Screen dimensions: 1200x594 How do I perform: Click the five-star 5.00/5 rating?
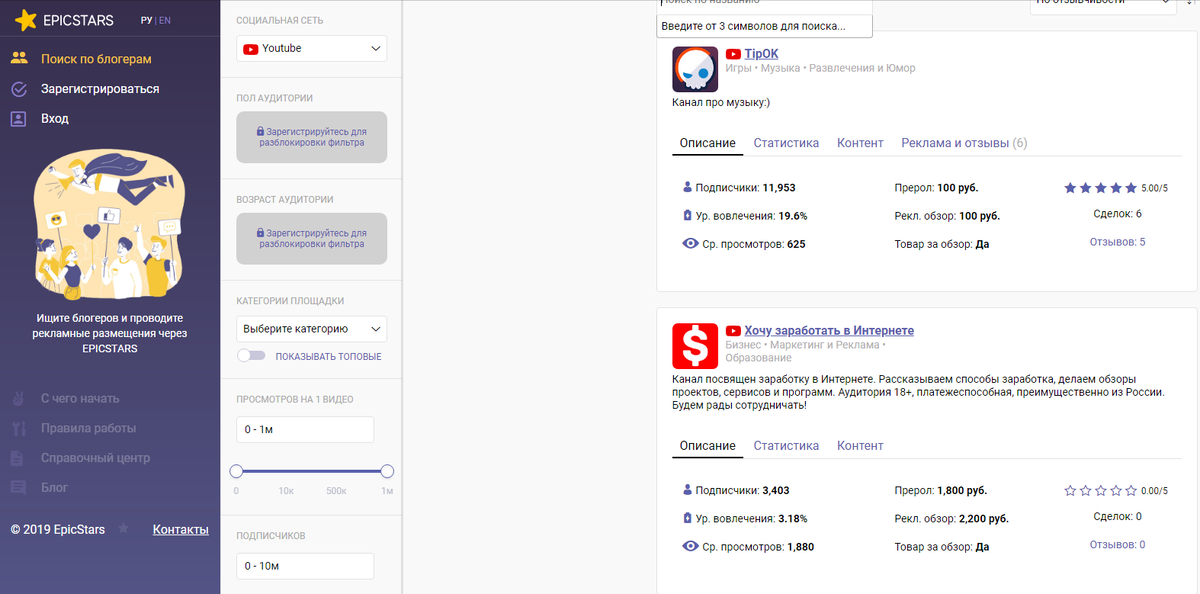pyautogui.click(x=1101, y=187)
